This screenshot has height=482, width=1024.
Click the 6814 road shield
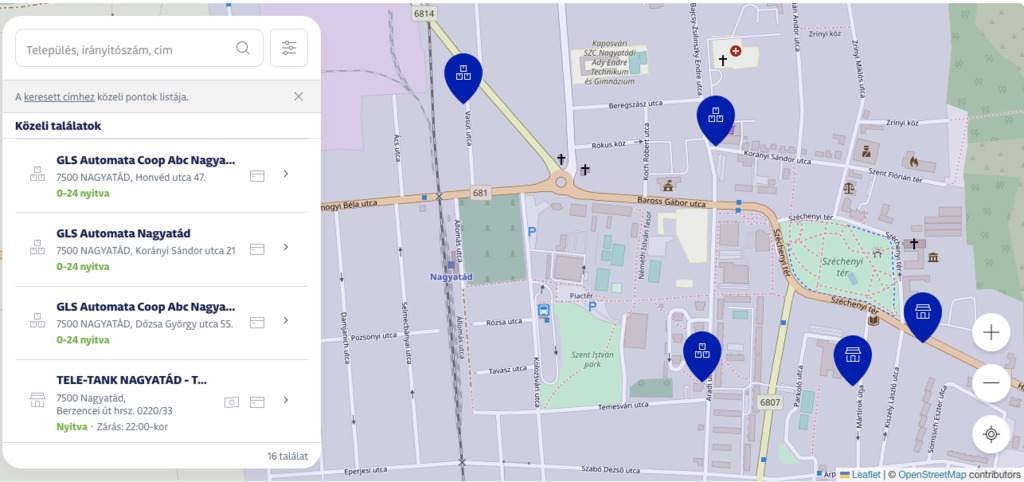click(423, 13)
